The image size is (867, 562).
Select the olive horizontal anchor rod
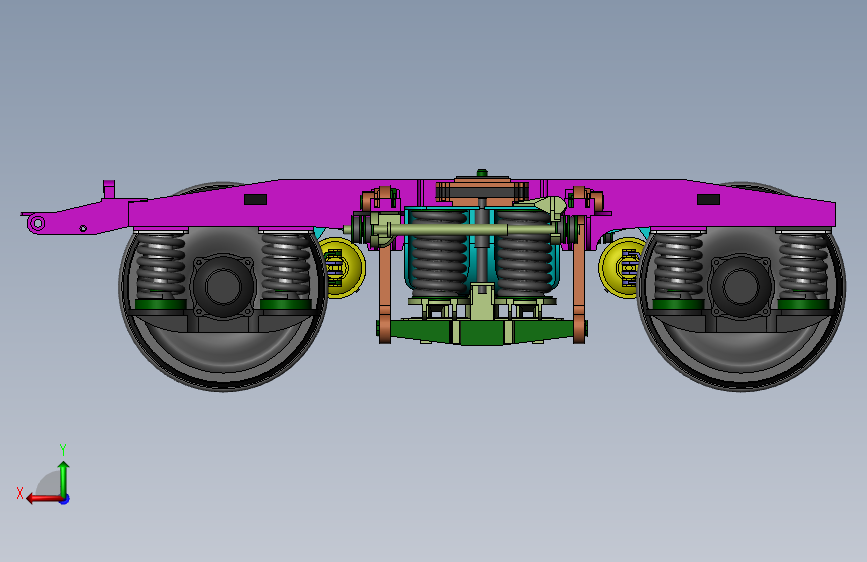point(453,229)
